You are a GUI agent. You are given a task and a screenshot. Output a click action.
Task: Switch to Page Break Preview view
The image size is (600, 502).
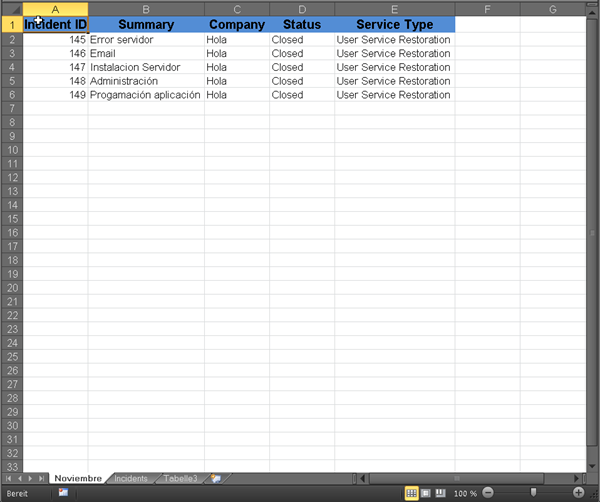click(439, 493)
